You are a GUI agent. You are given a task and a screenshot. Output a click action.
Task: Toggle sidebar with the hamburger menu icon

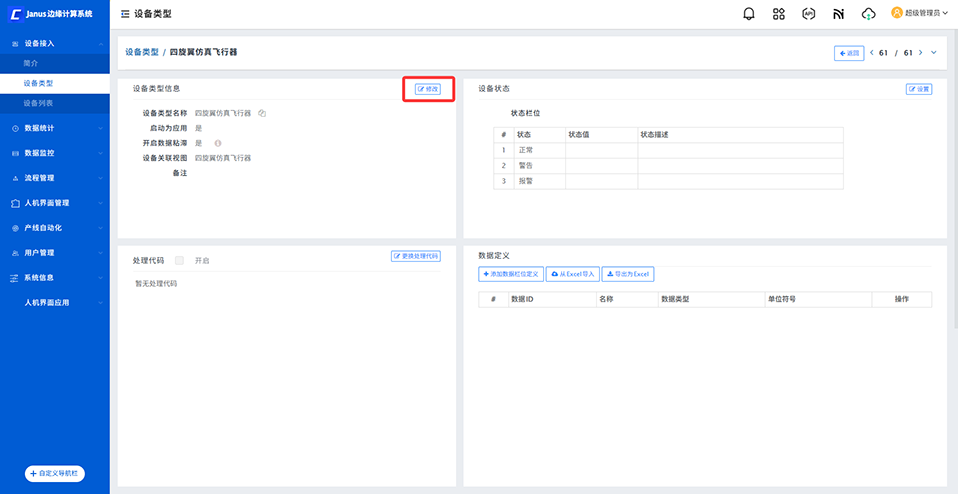pyautogui.click(x=124, y=14)
